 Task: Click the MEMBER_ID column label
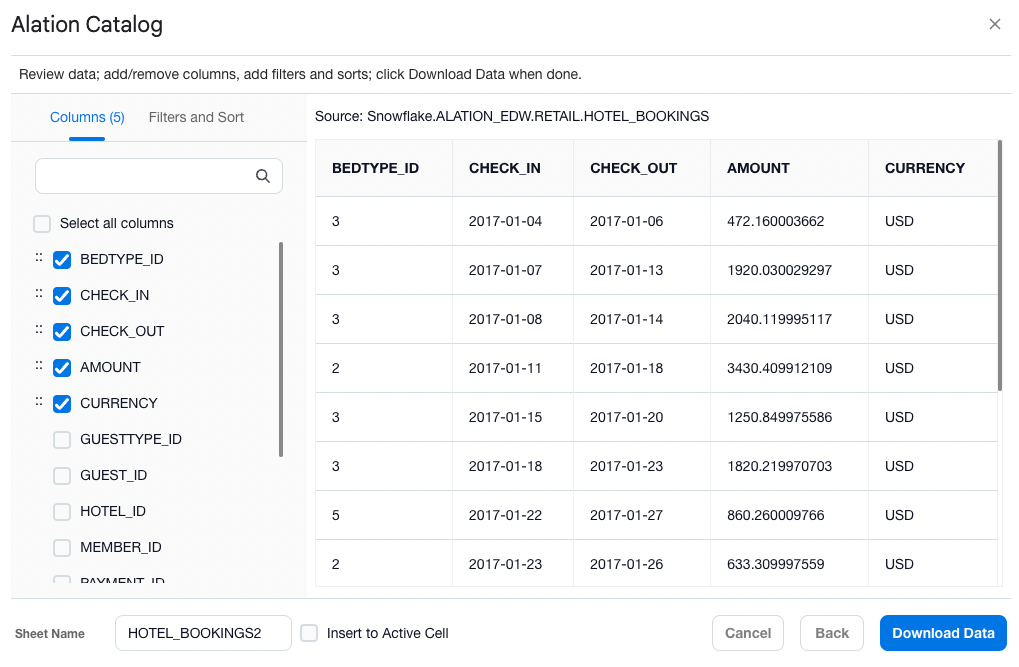[120, 547]
